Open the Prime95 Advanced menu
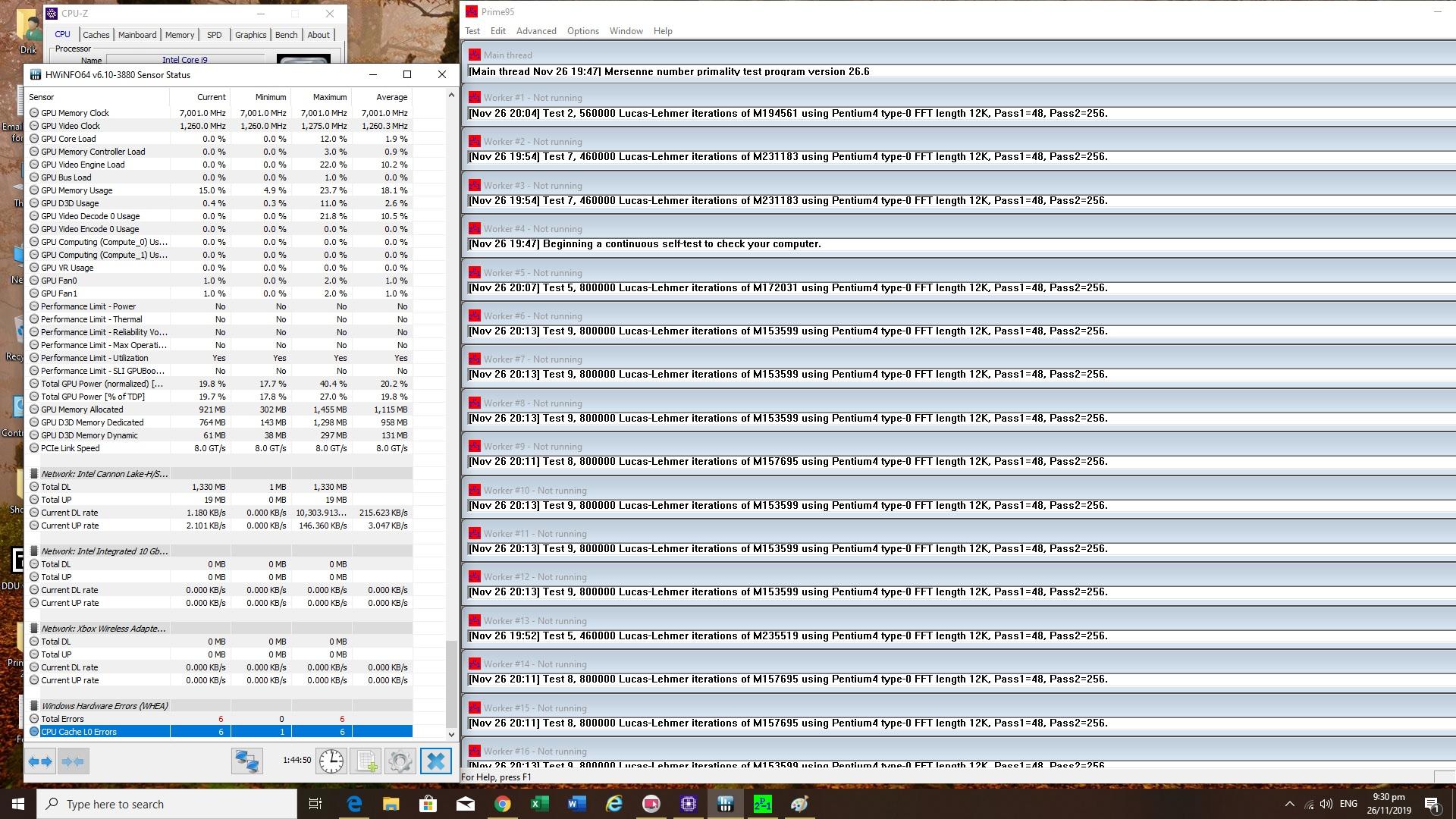The image size is (1456, 819). (x=536, y=31)
